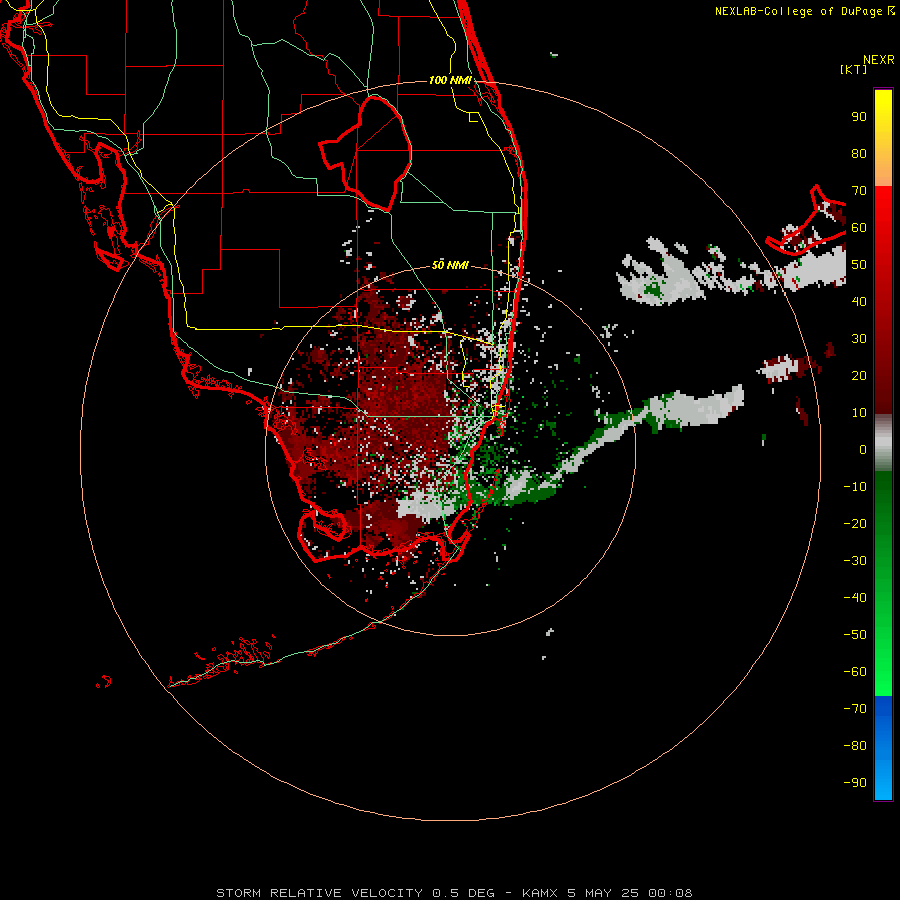Select the -10 value on velocity scale

(855, 487)
